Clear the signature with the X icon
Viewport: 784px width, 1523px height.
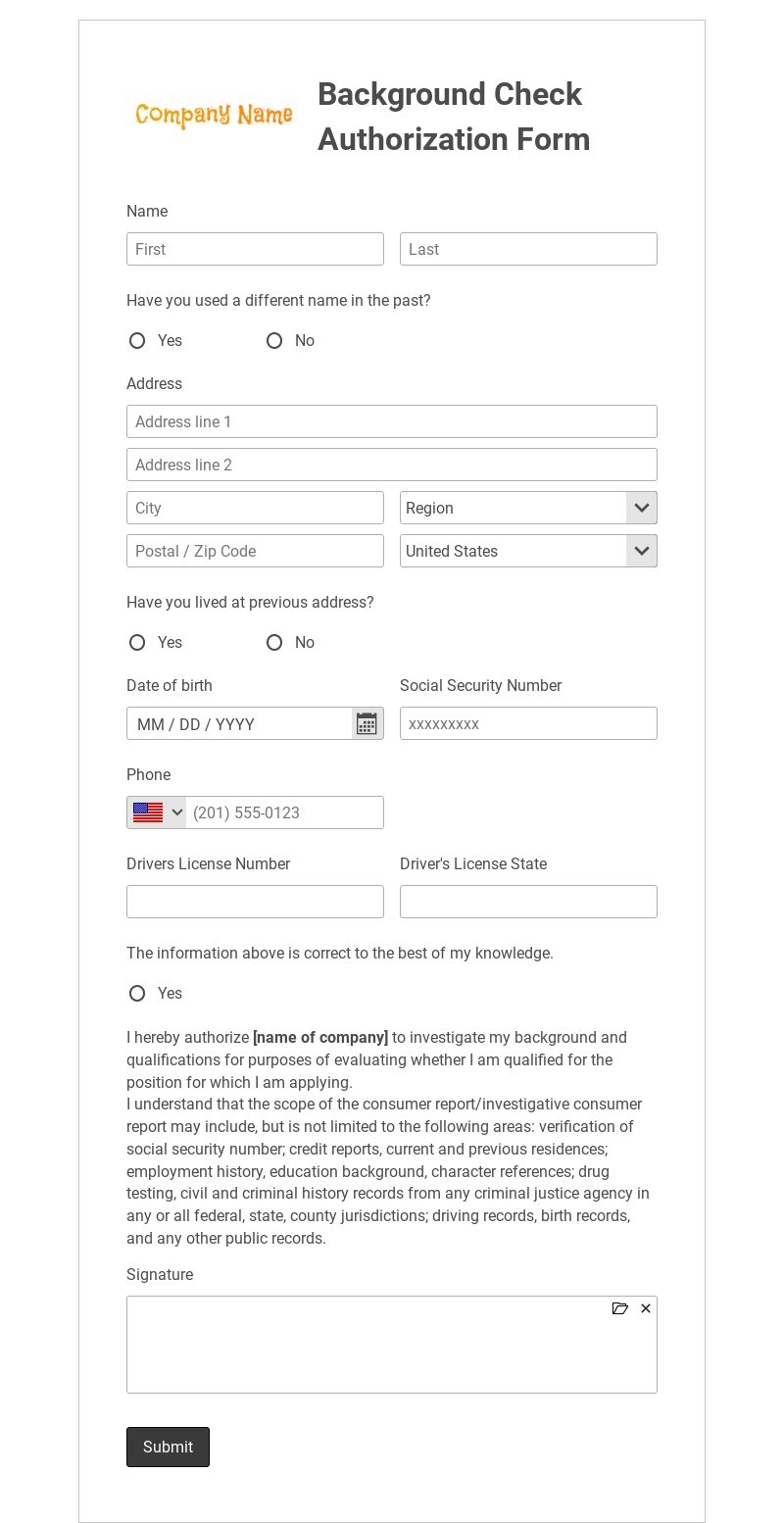[646, 1308]
